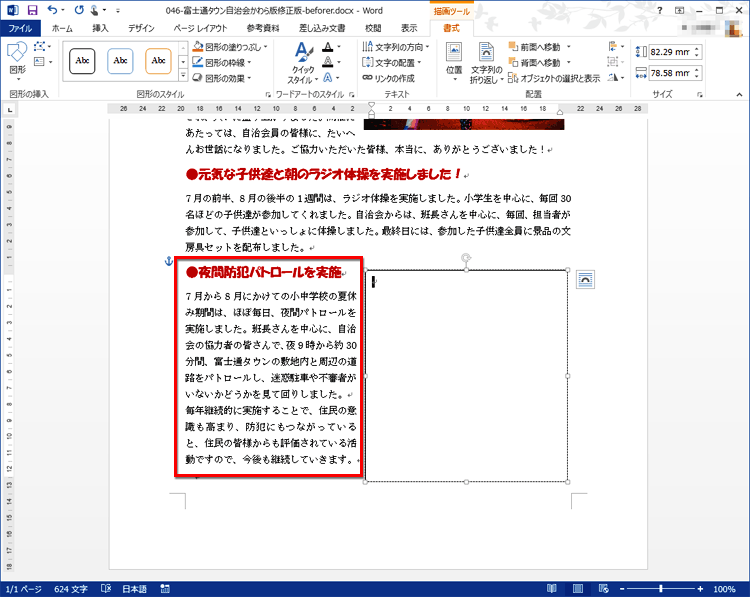Viewport: 750px width, 597px height.
Task: Expand the 背面へ移動 dropdown arrow
Action: pos(569,62)
